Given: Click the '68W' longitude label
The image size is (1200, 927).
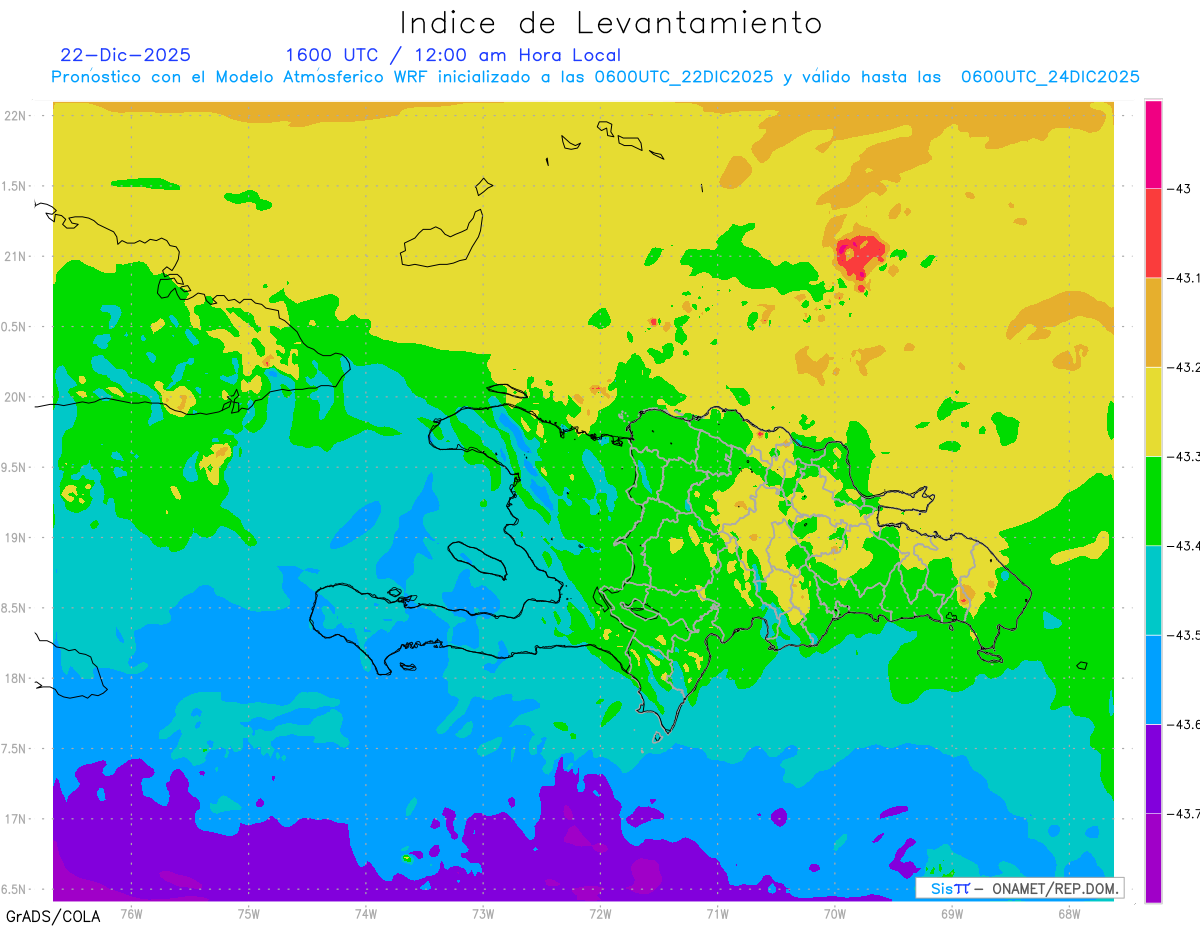Looking at the screenshot, I should click(1069, 913).
